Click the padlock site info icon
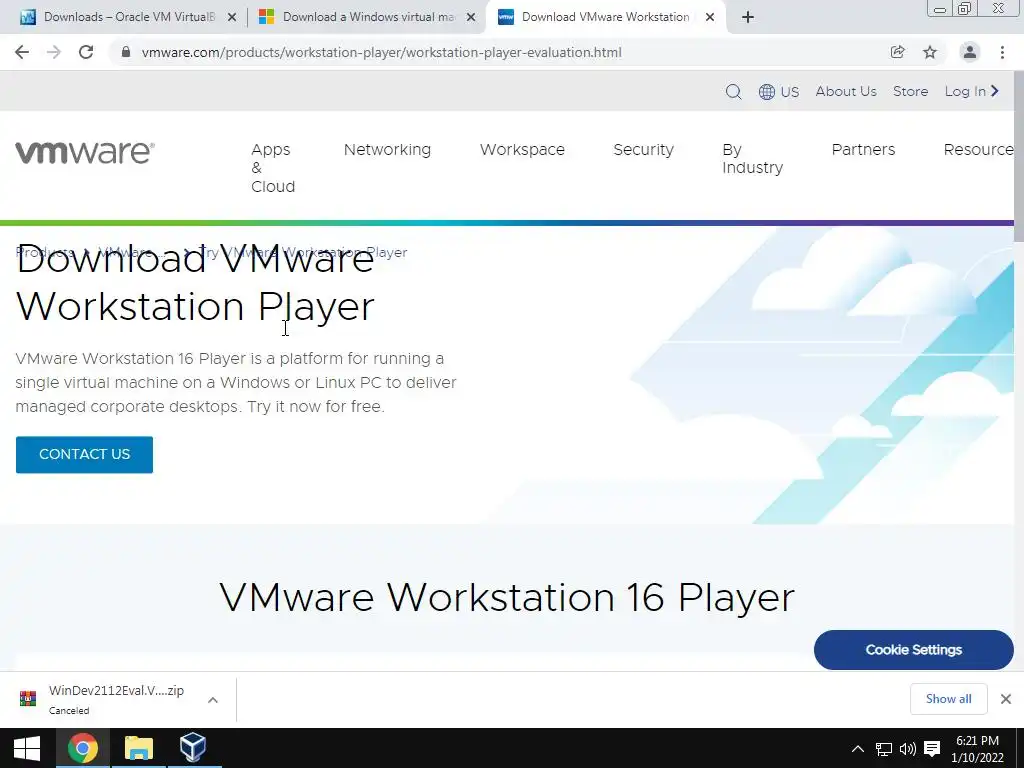 pos(126,52)
